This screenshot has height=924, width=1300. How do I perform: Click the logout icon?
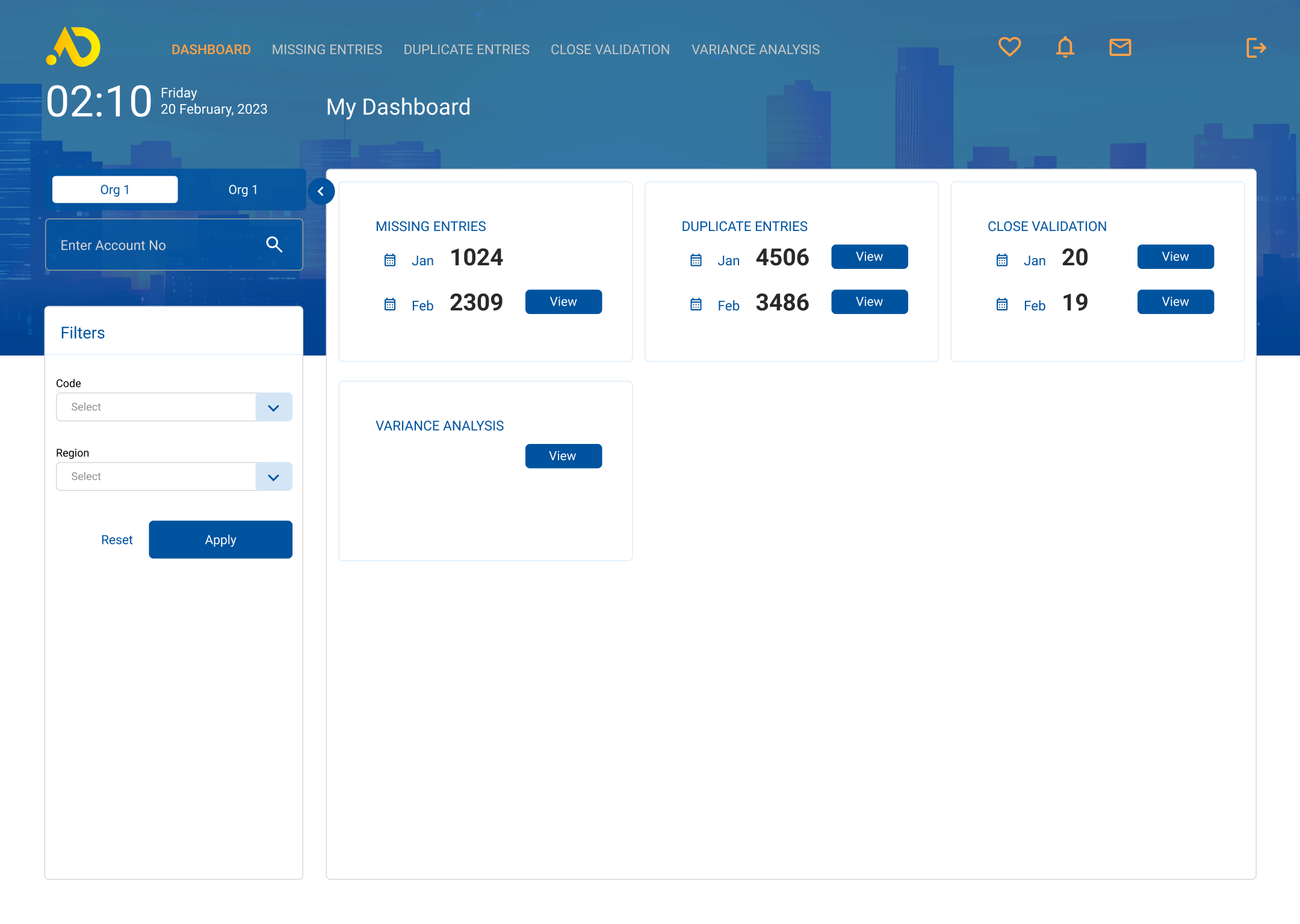tap(1256, 48)
